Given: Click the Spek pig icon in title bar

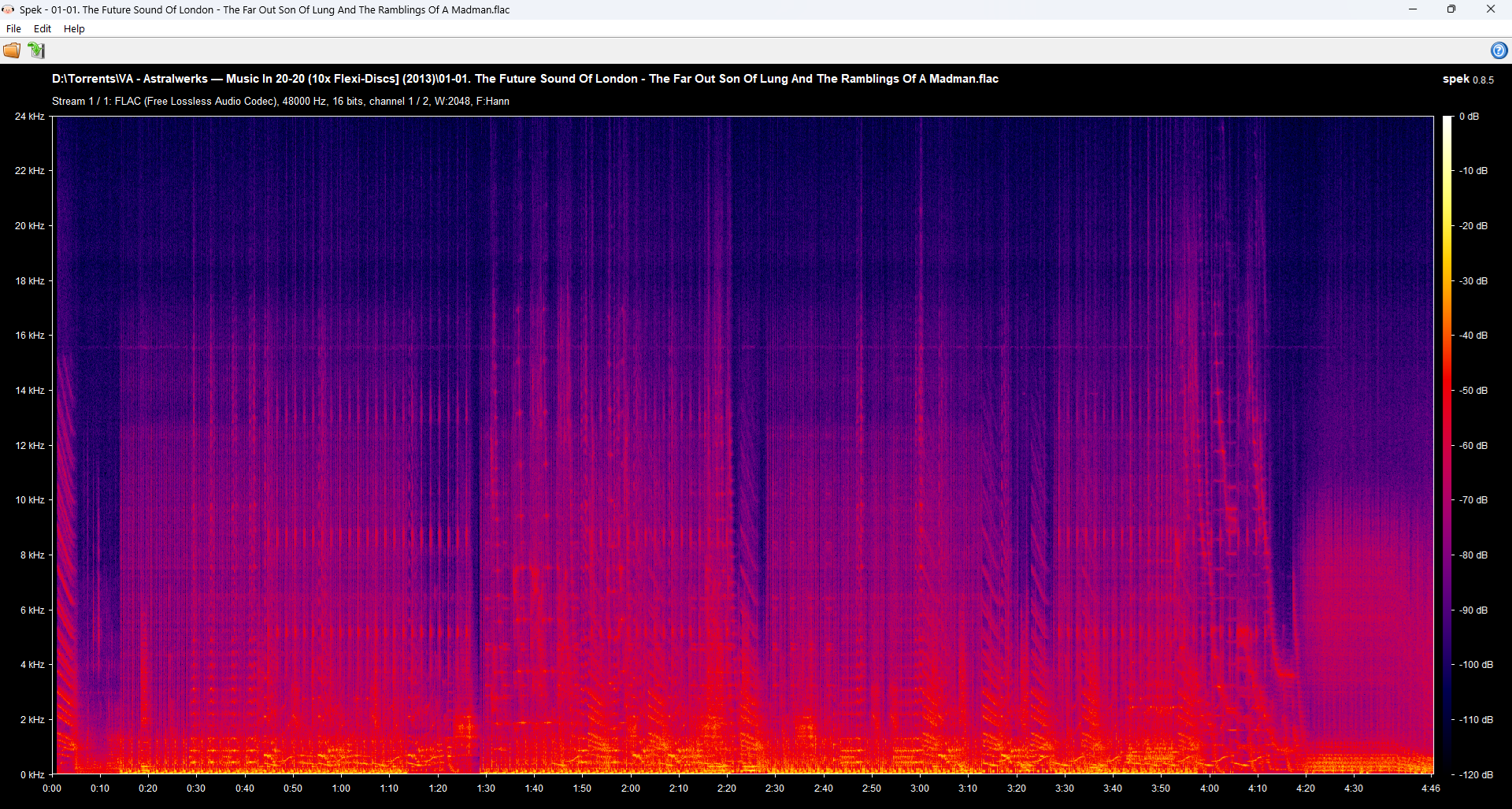Looking at the screenshot, I should tap(9, 9).
